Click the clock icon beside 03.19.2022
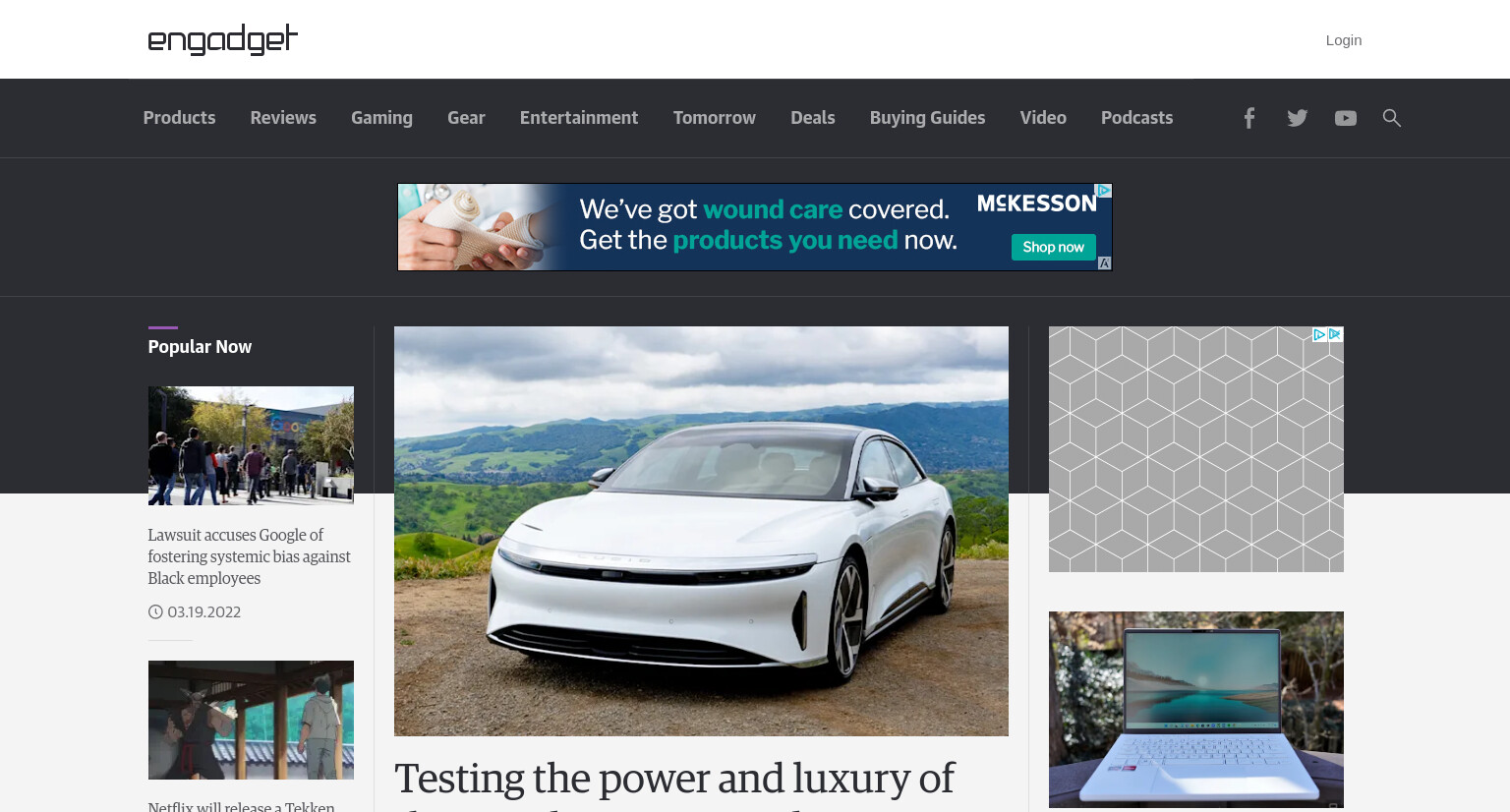The image size is (1510, 812). point(155,611)
